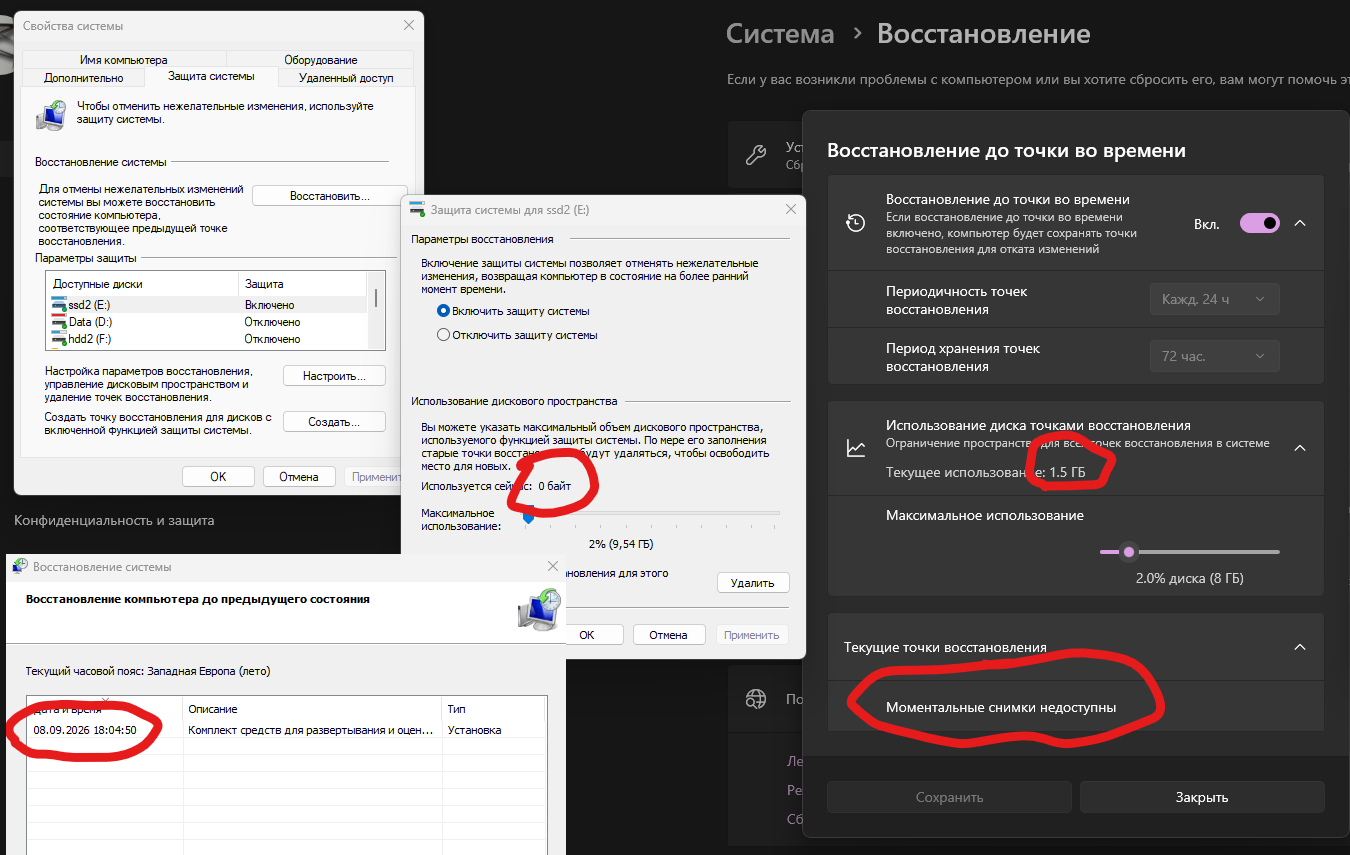The height and width of the screenshot is (855, 1350).
Task: Click the Создать... button
Action: coord(335,422)
